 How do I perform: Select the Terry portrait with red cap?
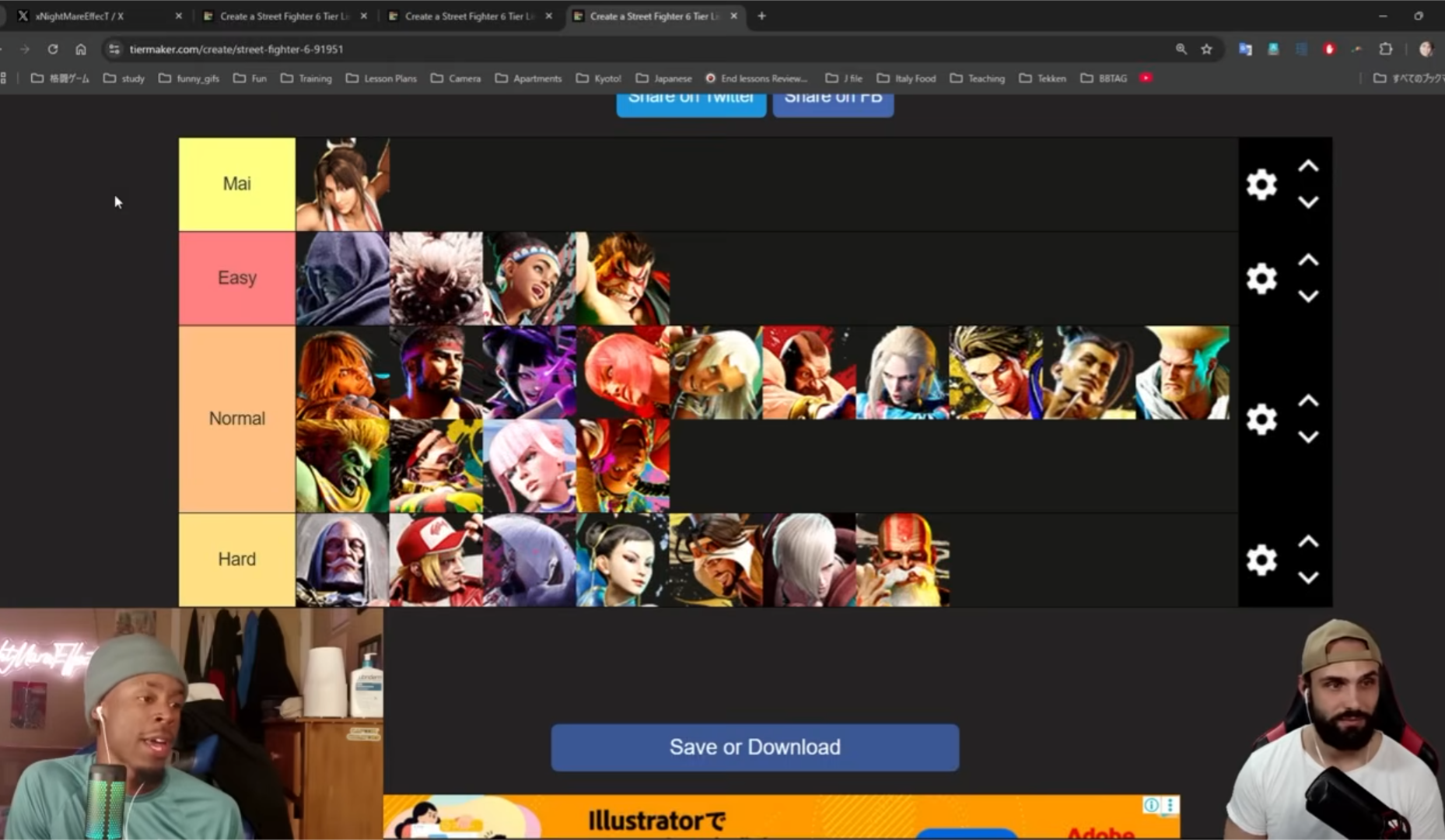[x=436, y=560]
